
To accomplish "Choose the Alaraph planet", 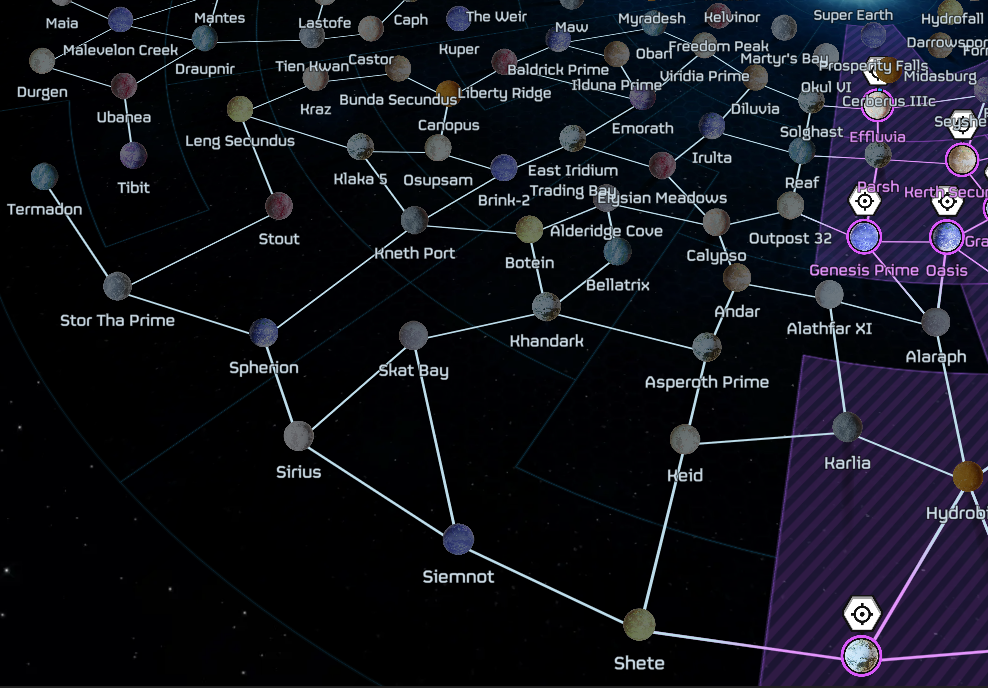I will click(936, 322).
